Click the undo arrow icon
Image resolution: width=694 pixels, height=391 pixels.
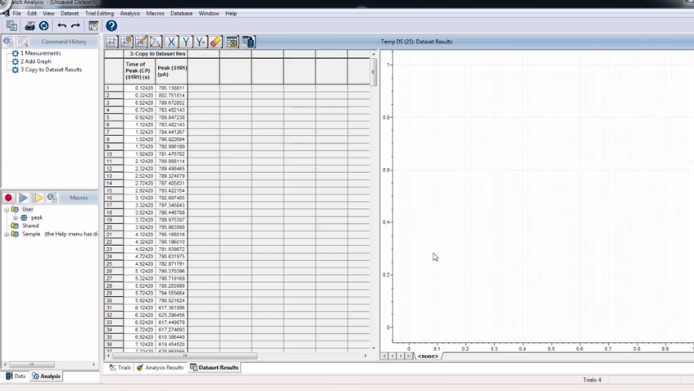tap(62, 26)
